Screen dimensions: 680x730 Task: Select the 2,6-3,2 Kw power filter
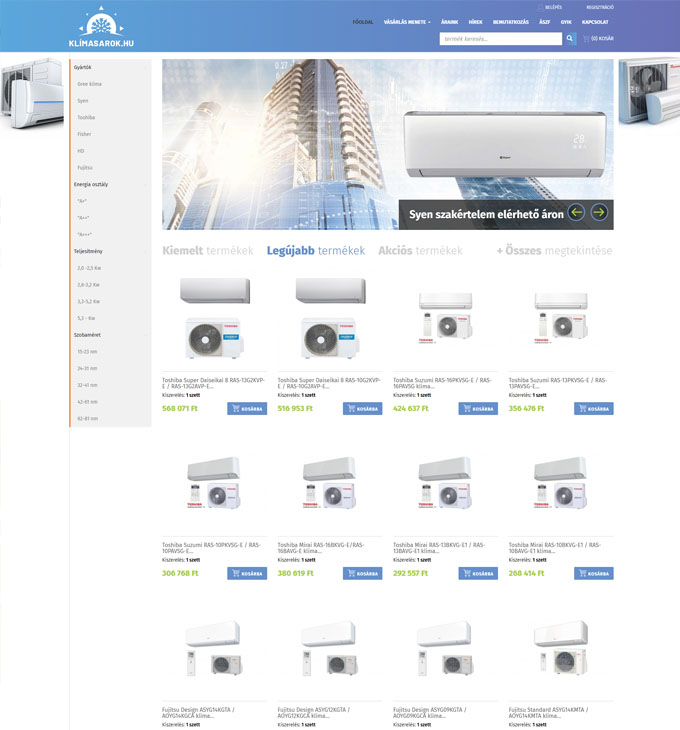tap(88, 285)
